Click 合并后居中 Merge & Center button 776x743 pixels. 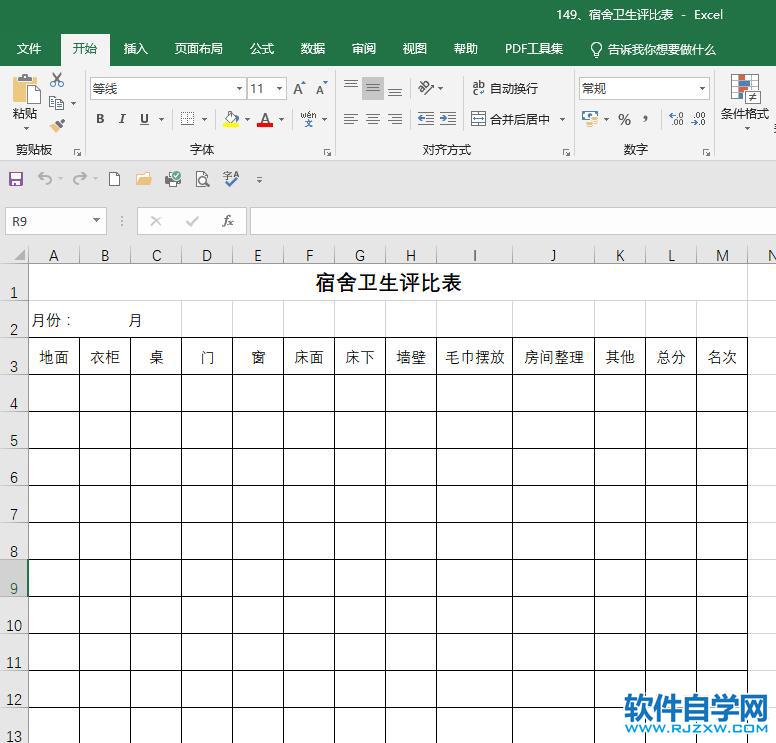click(x=511, y=119)
